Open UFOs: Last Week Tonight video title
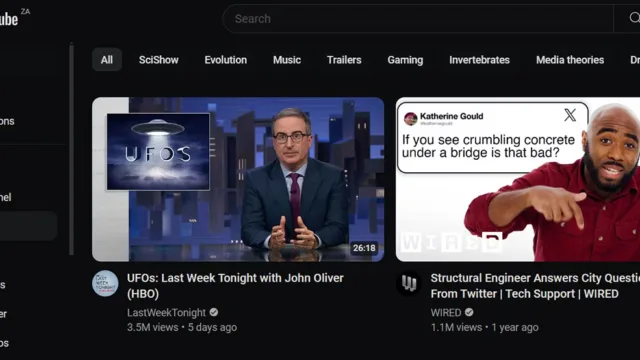This screenshot has height=360, width=640. coord(235,286)
